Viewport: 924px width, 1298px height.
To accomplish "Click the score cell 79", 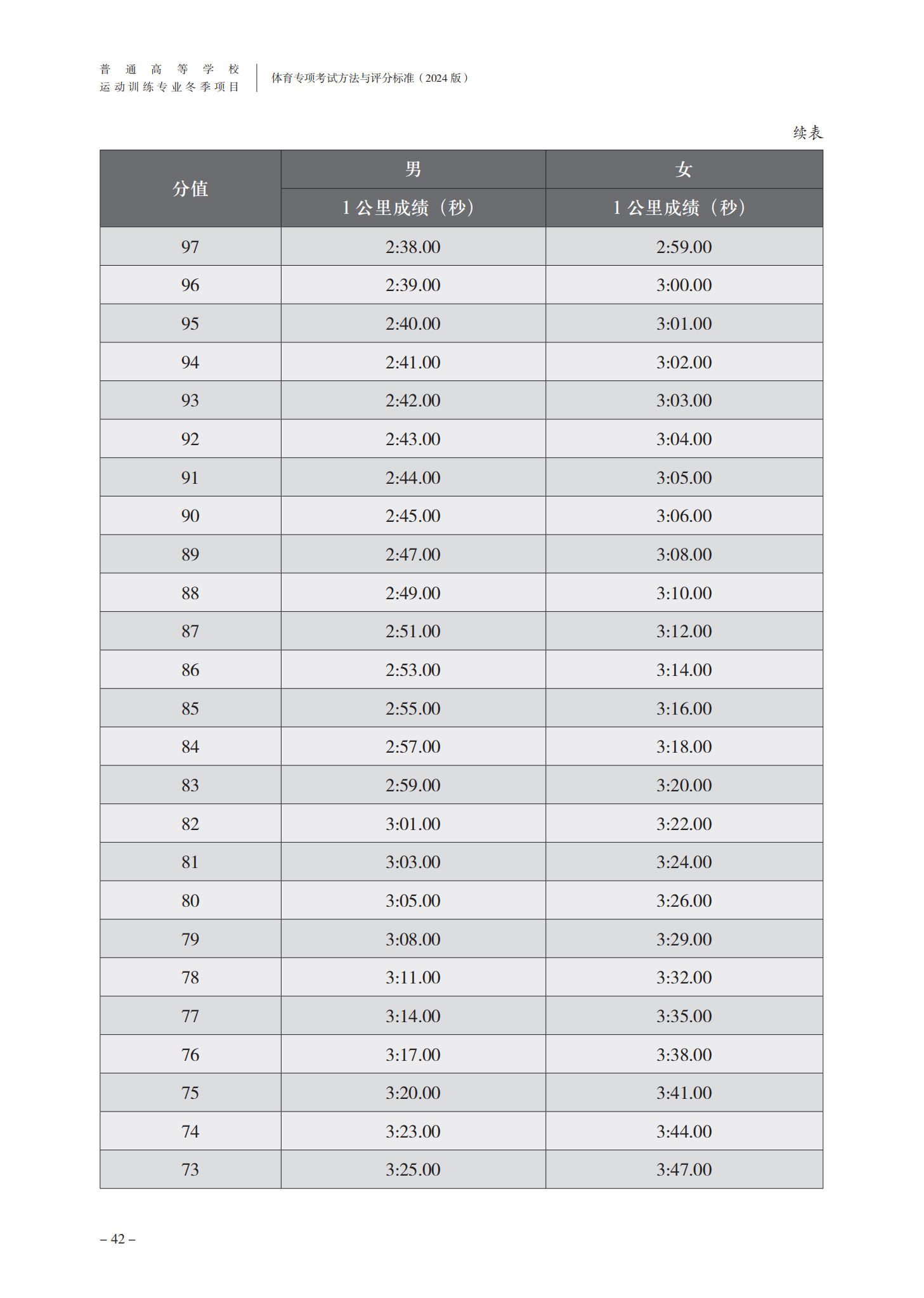I will click(190, 939).
